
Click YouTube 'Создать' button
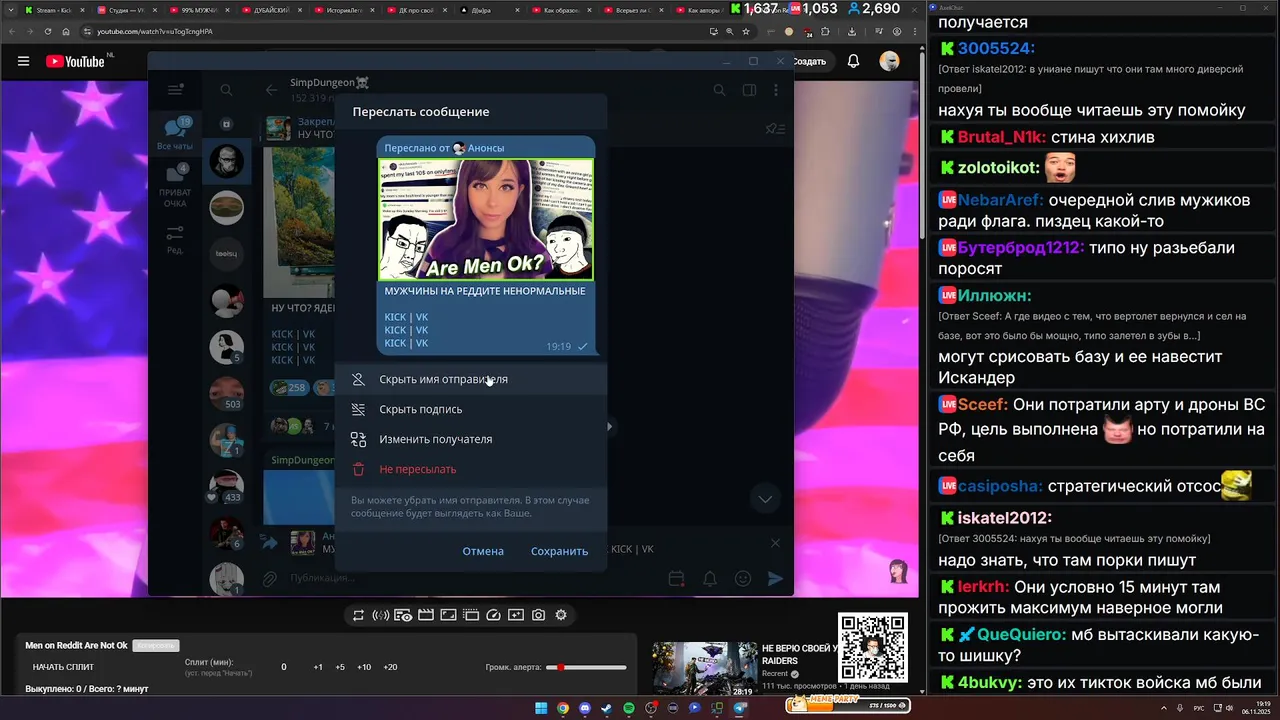tap(810, 61)
